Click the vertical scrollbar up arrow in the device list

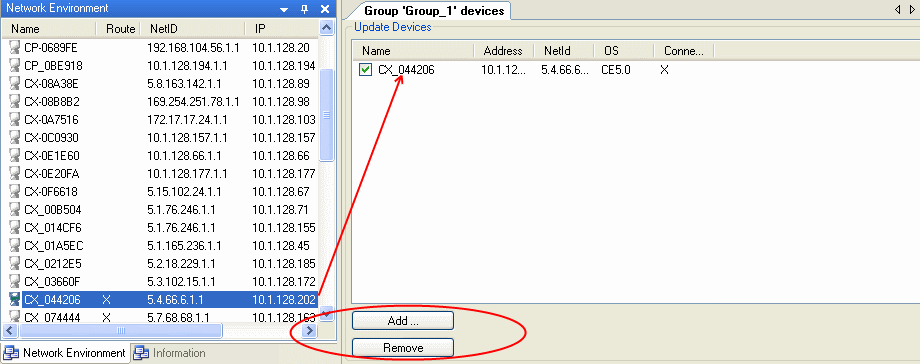[x=326, y=28]
